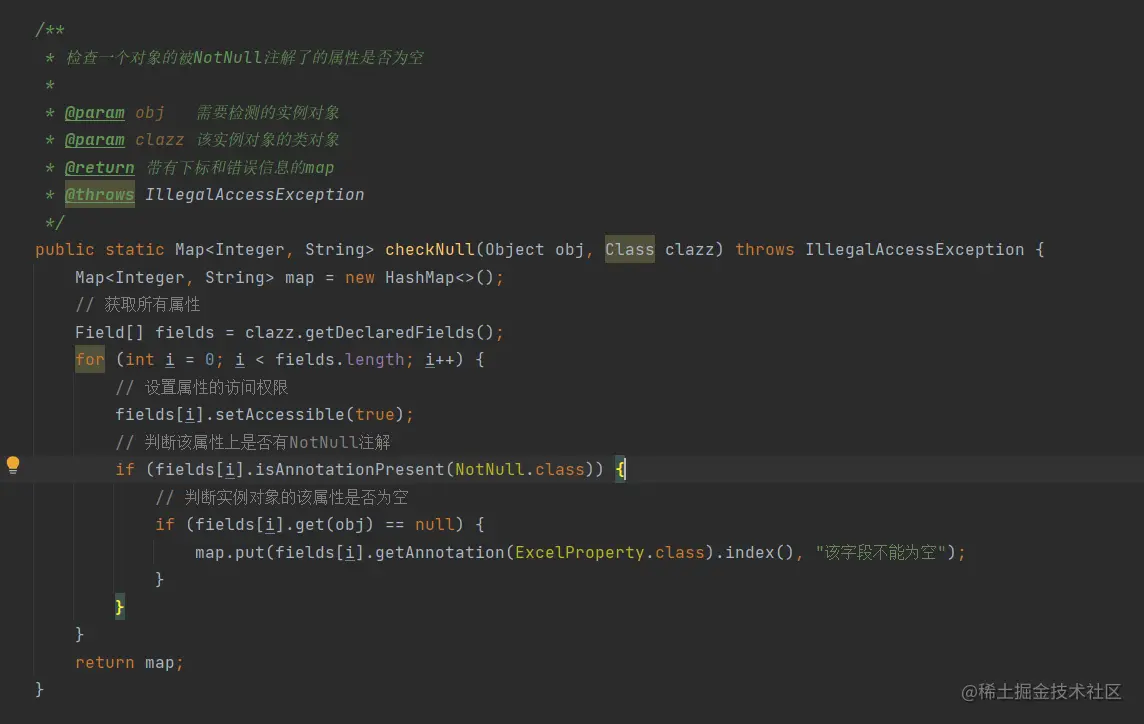Click the yellow lightbulb intention icon
The height and width of the screenshot is (724, 1144).
pos(13,465)
